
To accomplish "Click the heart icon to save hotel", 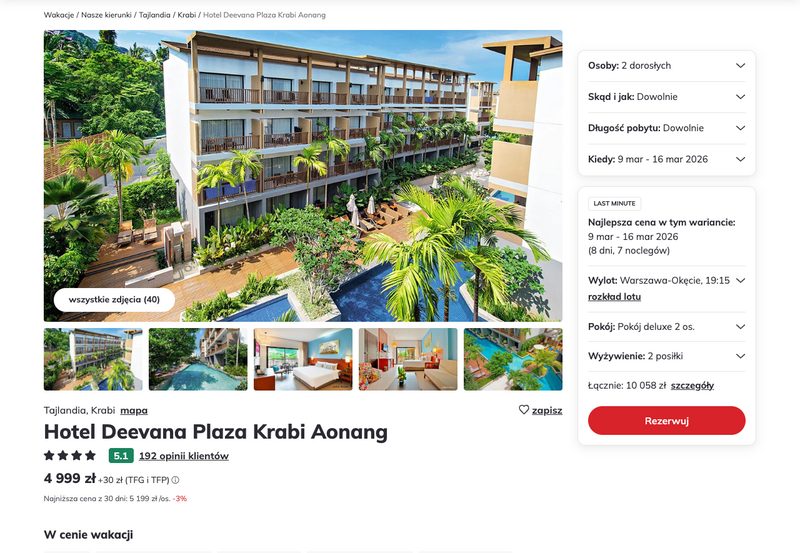I will (523, 410).
